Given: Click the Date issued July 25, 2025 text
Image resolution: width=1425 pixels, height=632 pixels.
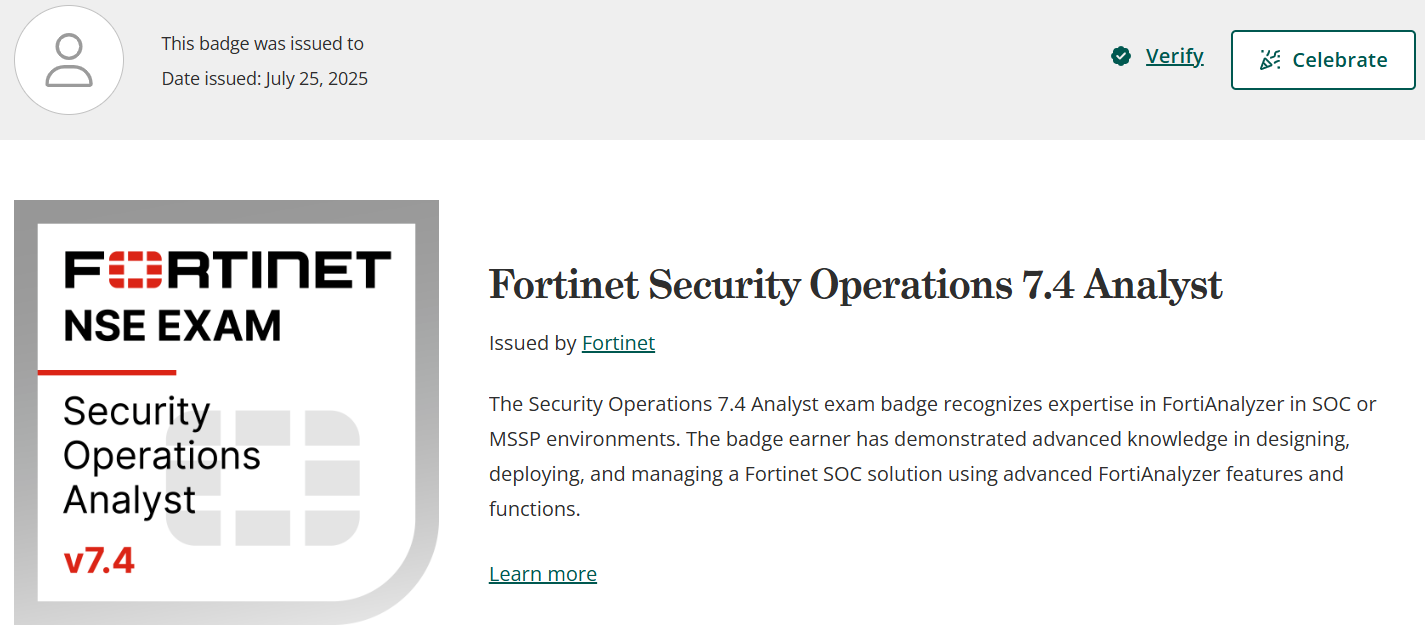Looking at the screenshot, I should 265,79.
